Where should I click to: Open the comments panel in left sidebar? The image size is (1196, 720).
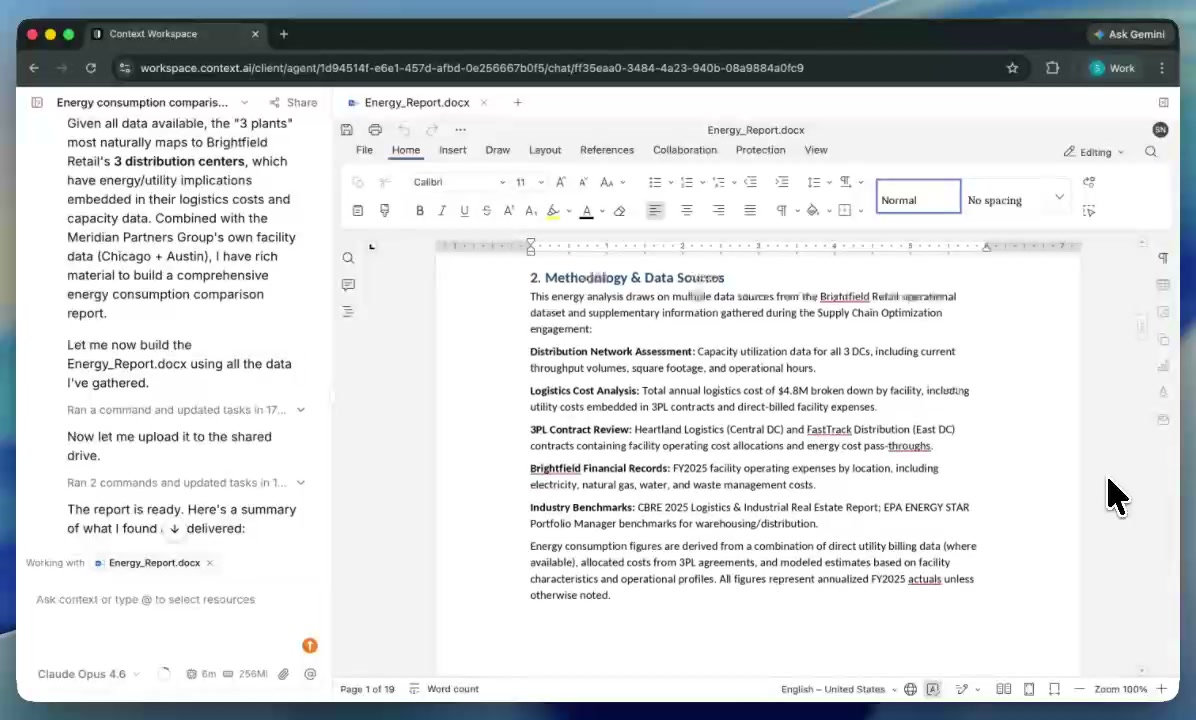tap(348, 285)
